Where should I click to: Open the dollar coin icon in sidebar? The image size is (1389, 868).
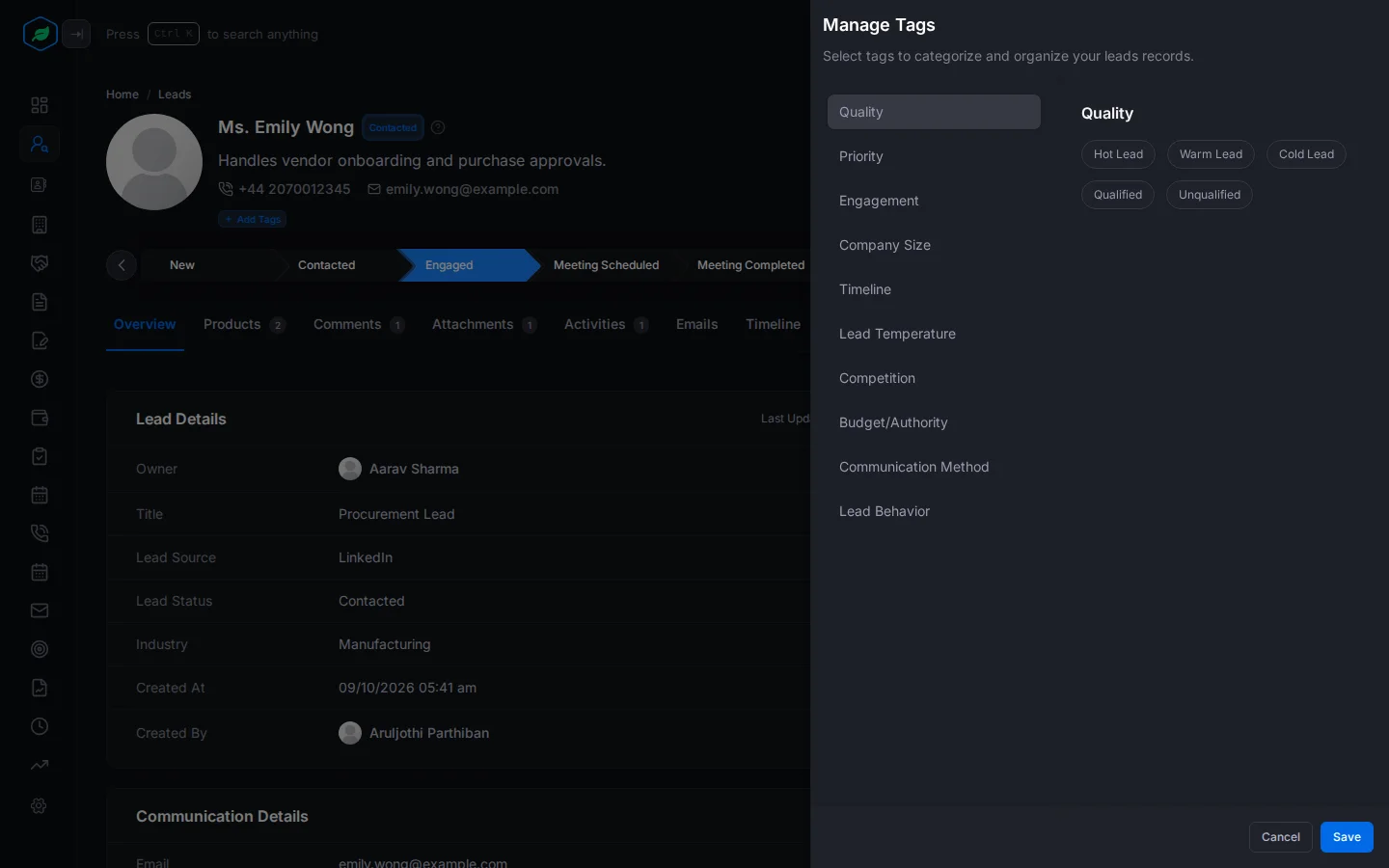coord(40,379)
